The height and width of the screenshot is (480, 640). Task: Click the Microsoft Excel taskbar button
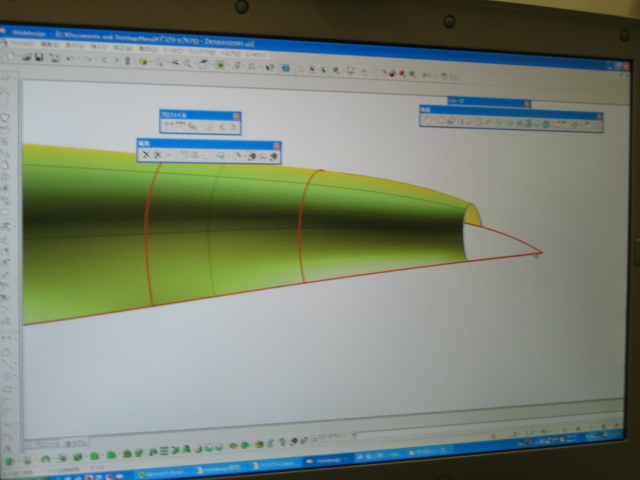(164, 473)
